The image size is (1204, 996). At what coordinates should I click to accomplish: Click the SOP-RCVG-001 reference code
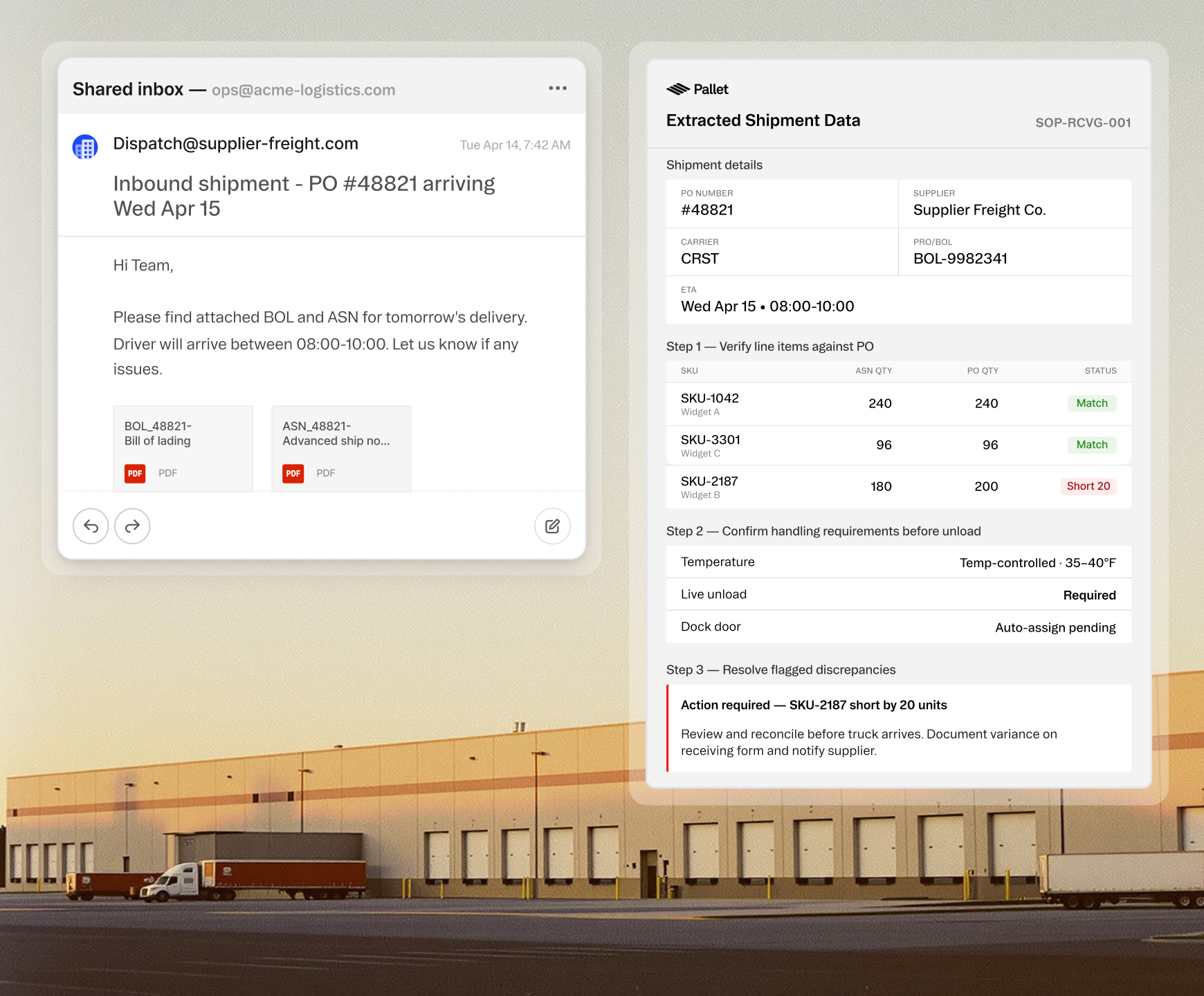coord(1083,122)
